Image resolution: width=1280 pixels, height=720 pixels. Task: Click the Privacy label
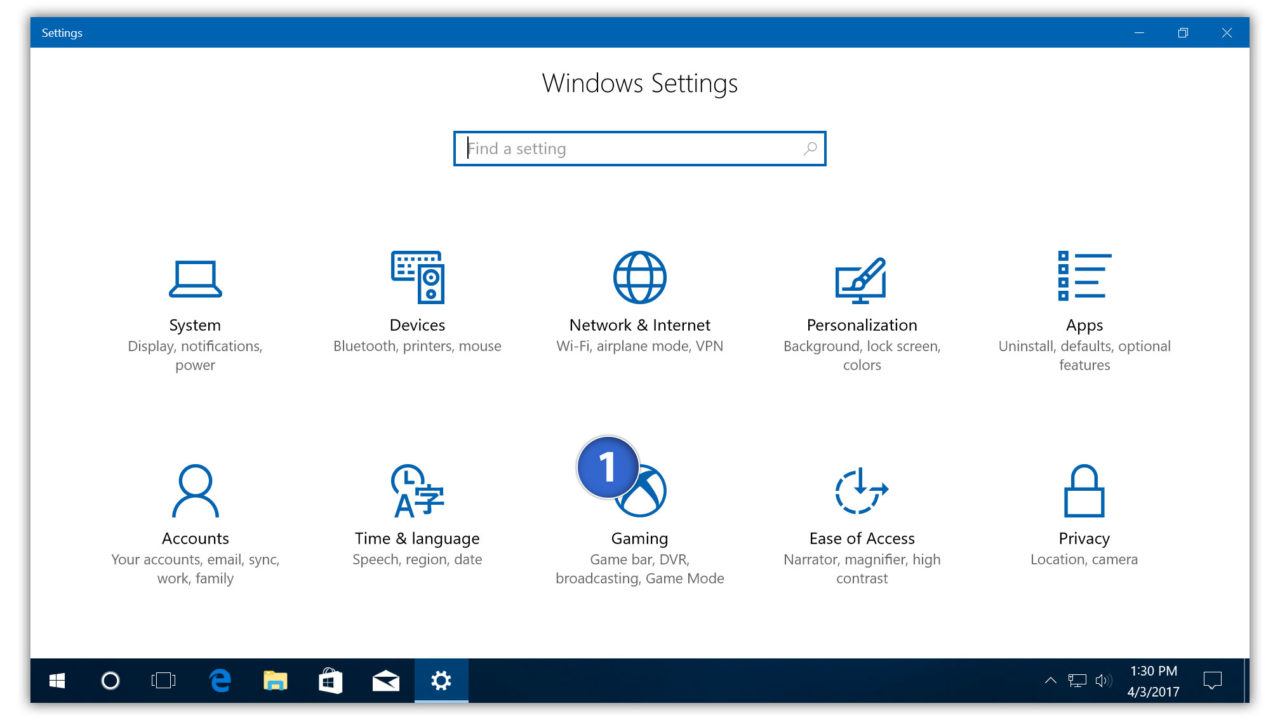click(1084, 539)
